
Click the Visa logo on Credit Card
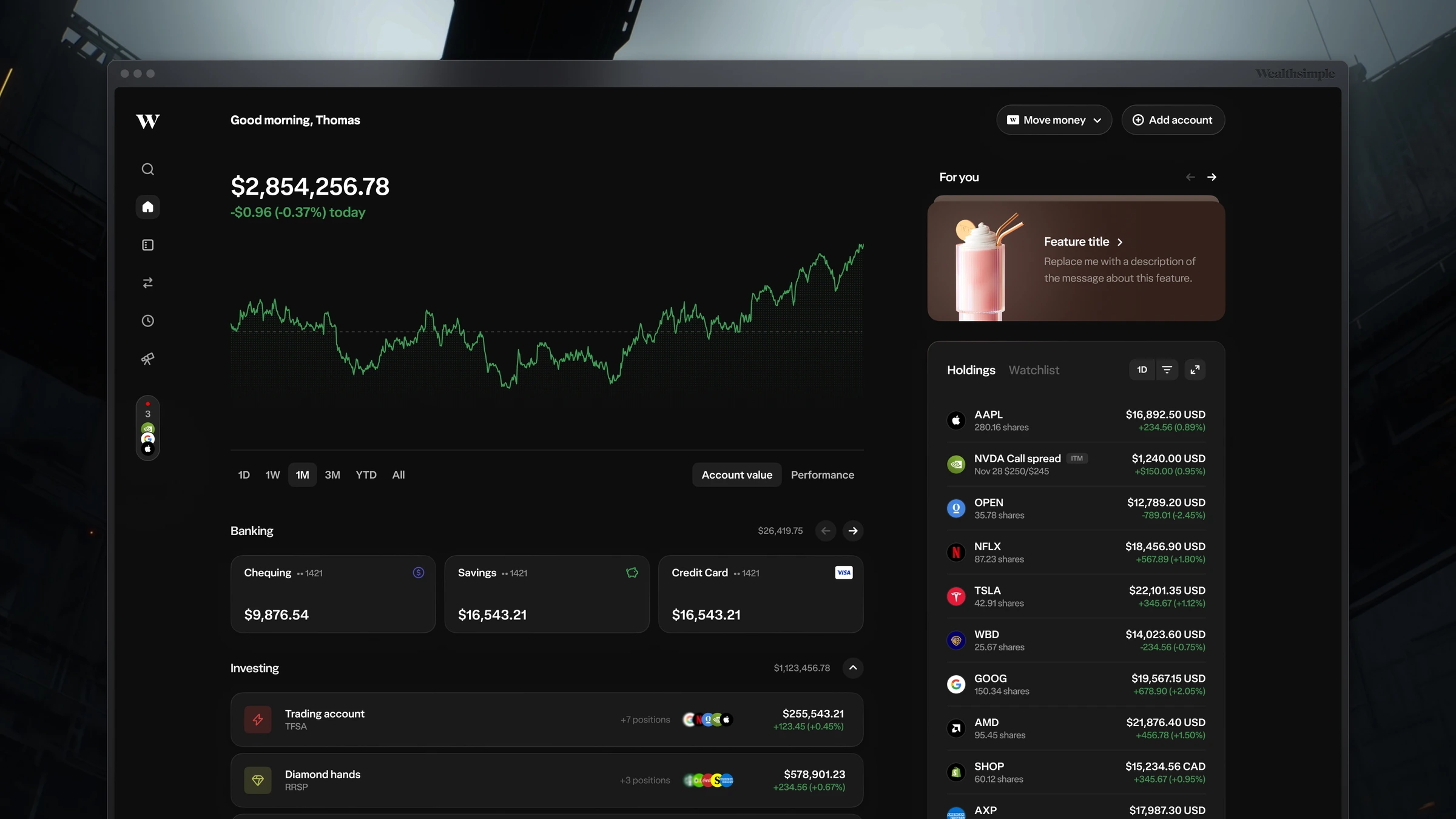[844, 573]
